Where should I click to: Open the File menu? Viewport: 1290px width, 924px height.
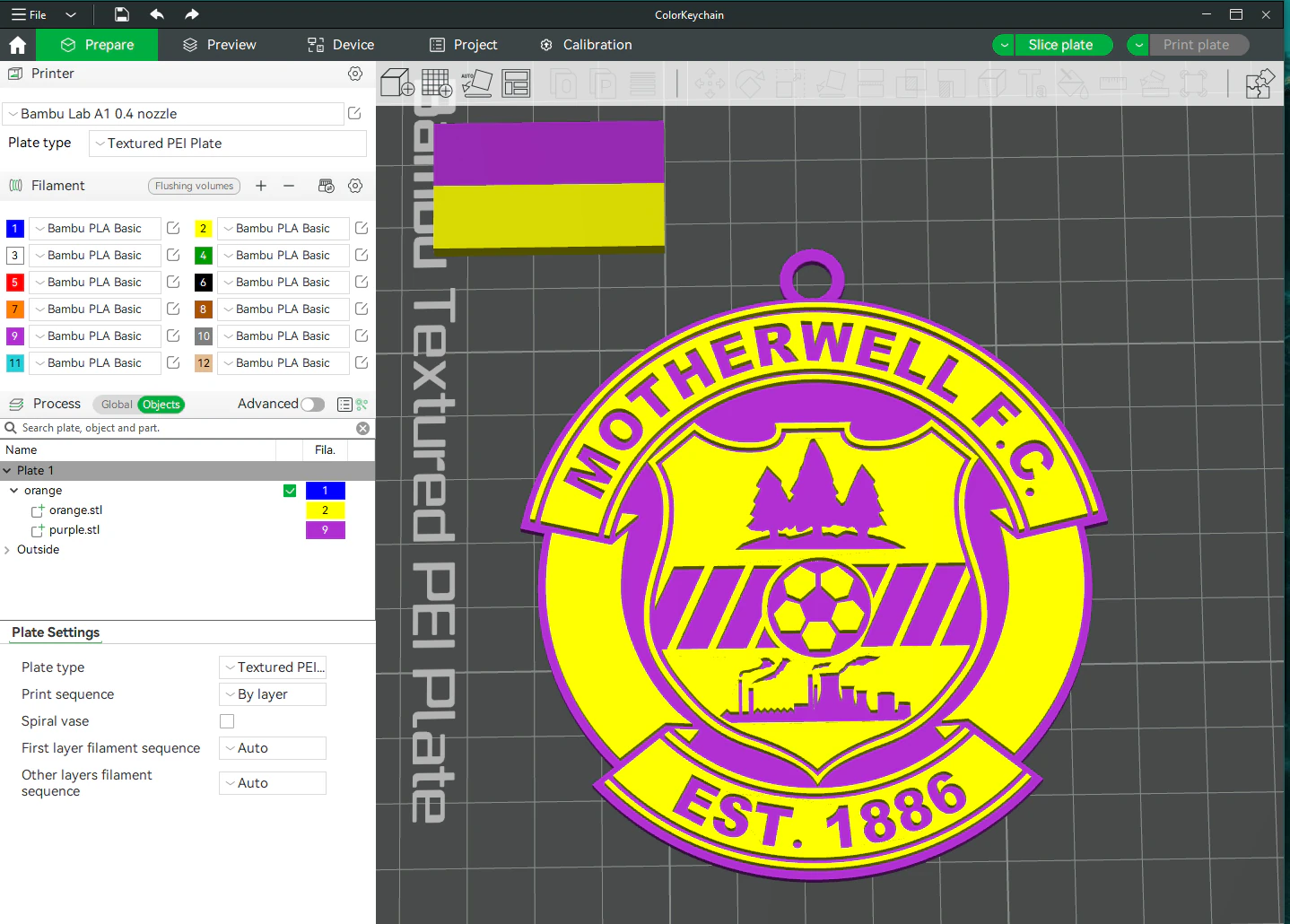click(30, 14)
